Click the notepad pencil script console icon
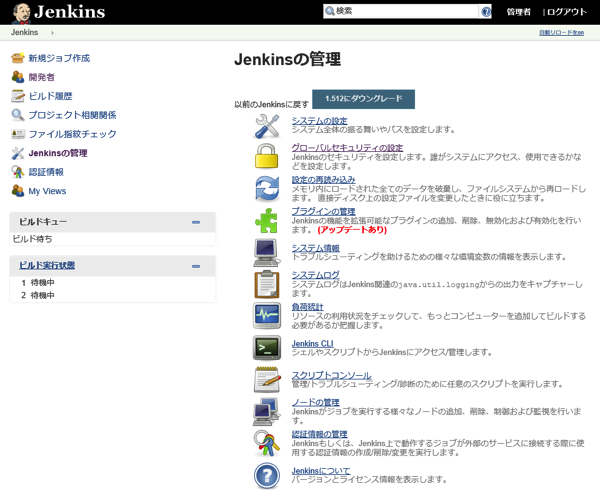The image size is (600, 491). (267, 380)
